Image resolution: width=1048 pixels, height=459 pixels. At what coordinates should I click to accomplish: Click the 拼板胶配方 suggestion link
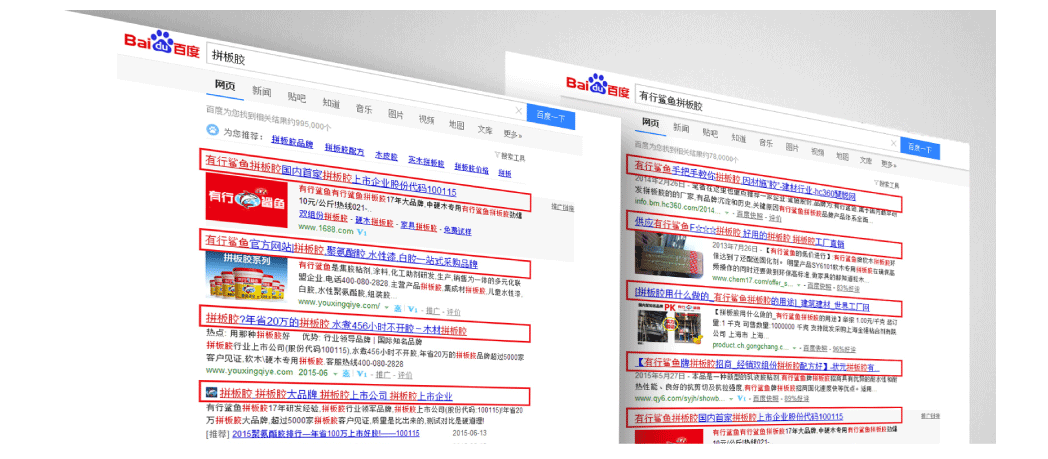click(345, 150)
